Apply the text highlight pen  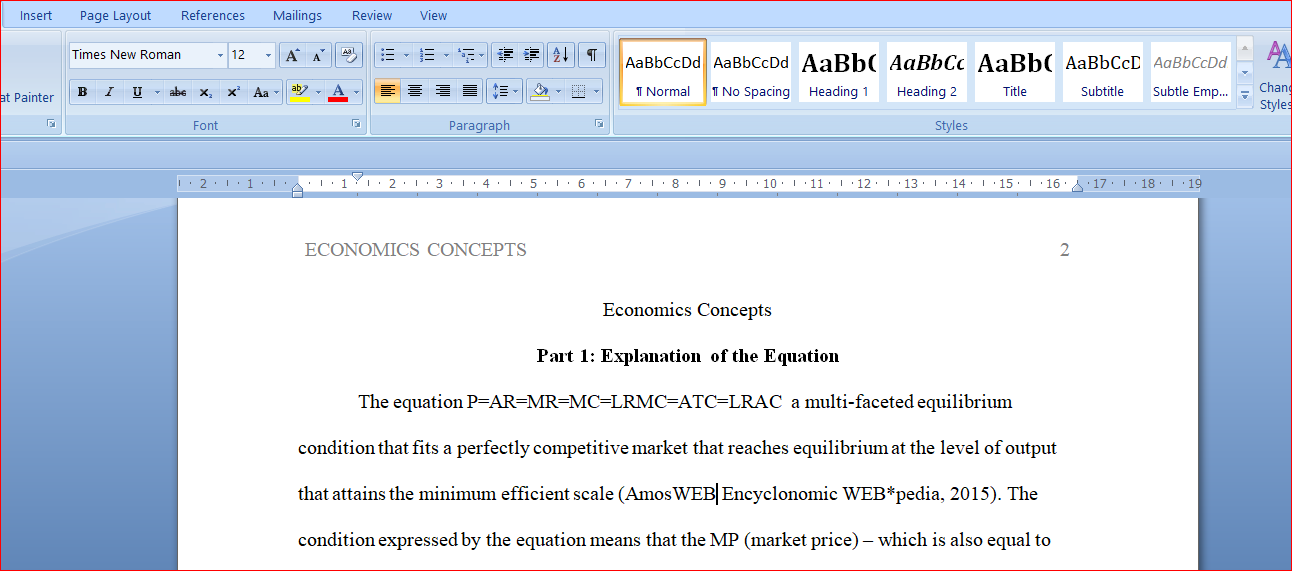pyautogui.click(x=298, y=92)
